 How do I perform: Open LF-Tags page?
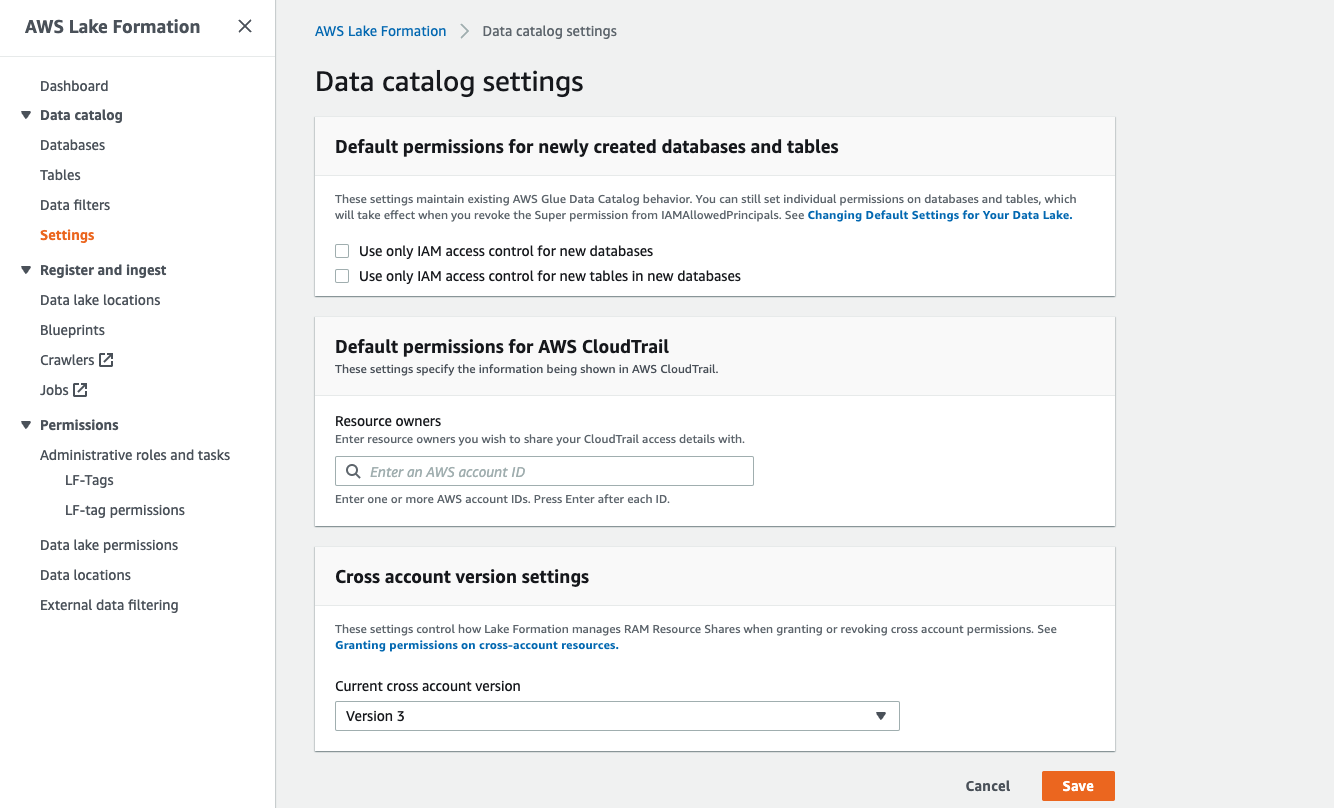89,480
